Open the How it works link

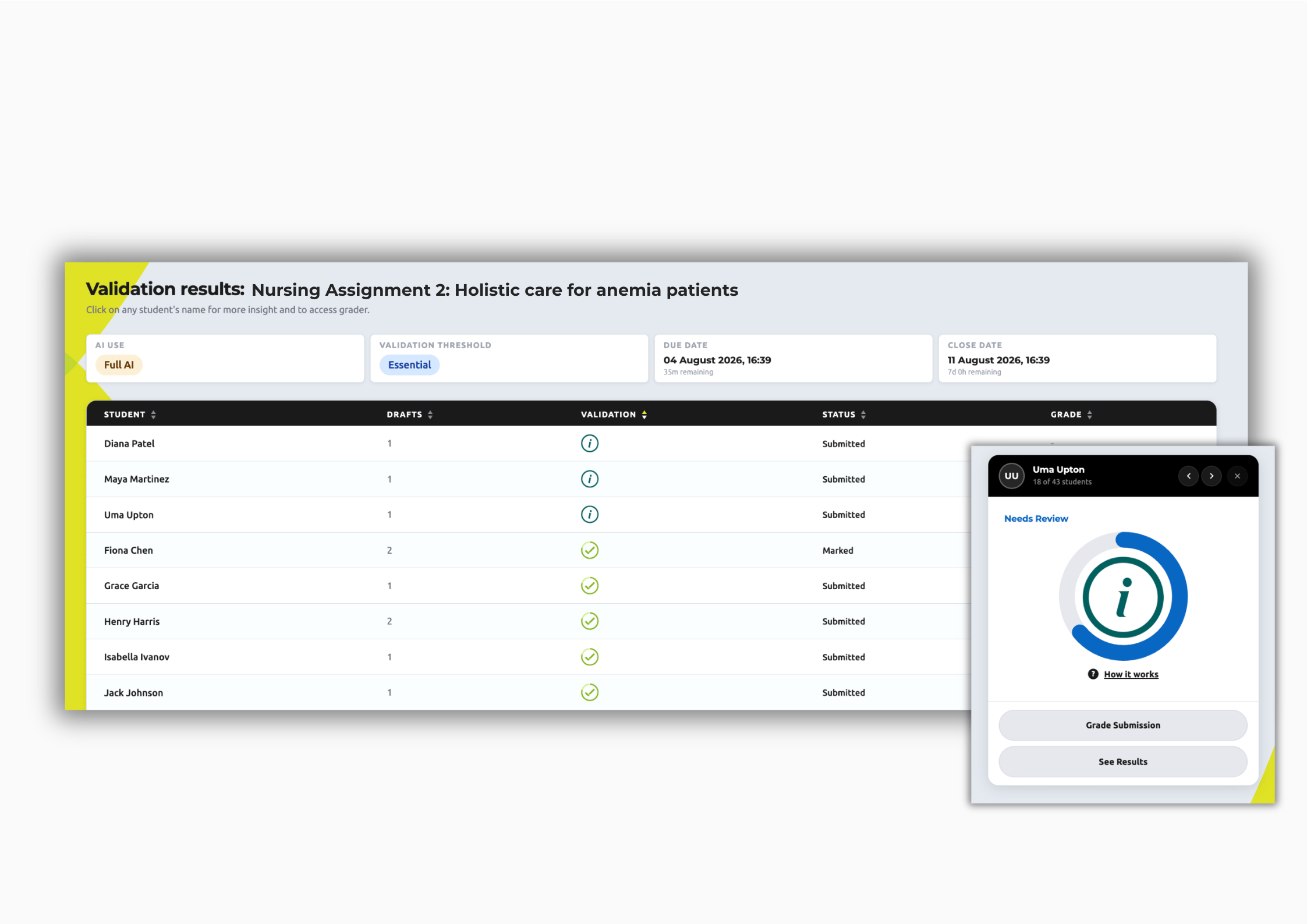coord(1131,674)
